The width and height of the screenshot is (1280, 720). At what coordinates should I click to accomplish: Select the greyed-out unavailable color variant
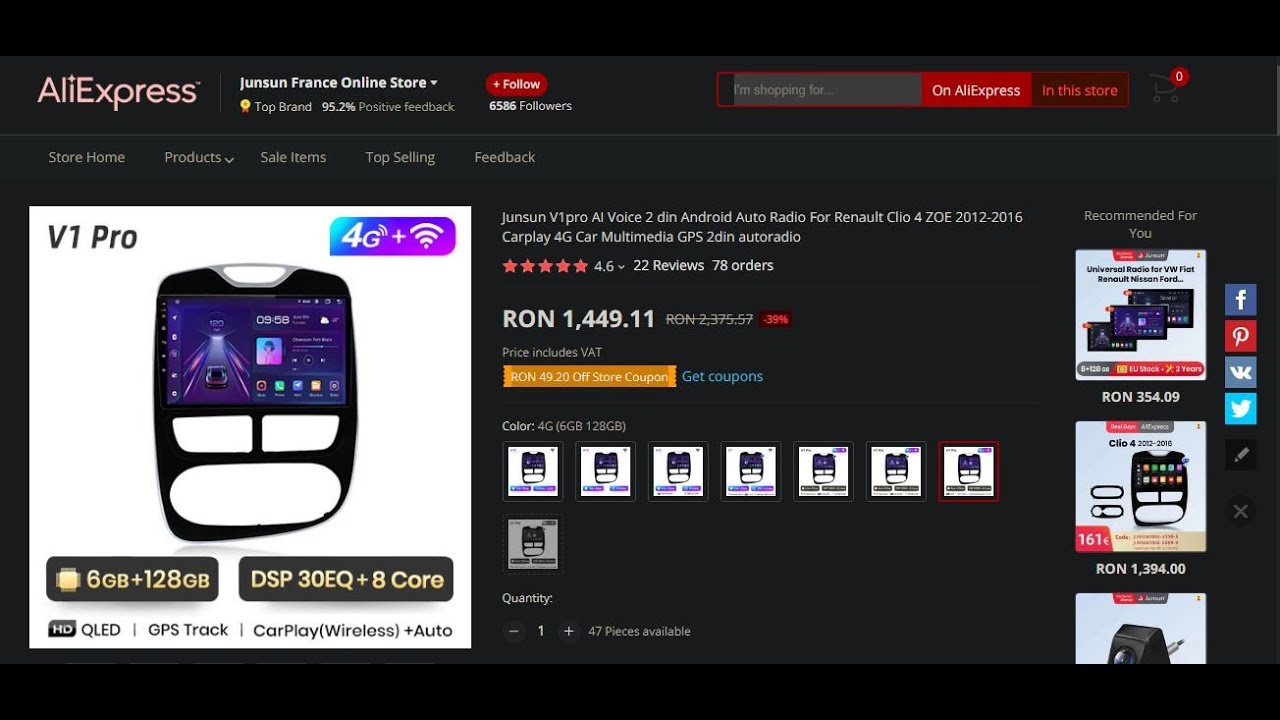point(532,544)
